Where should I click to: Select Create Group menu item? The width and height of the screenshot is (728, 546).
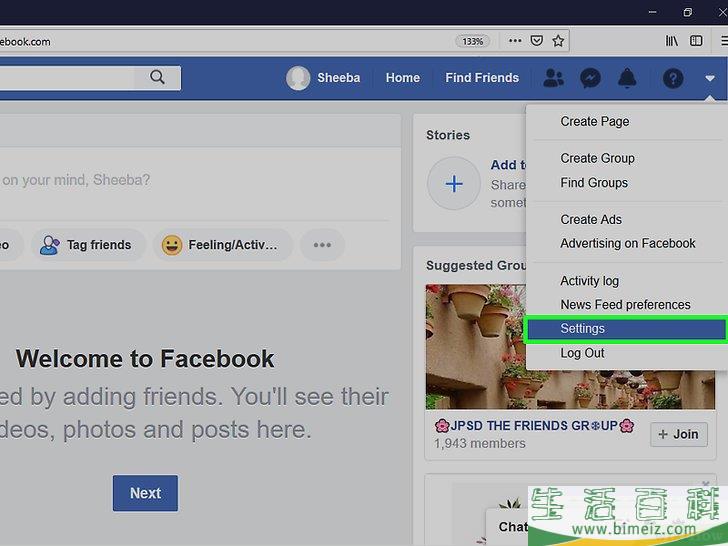[597, 158]
